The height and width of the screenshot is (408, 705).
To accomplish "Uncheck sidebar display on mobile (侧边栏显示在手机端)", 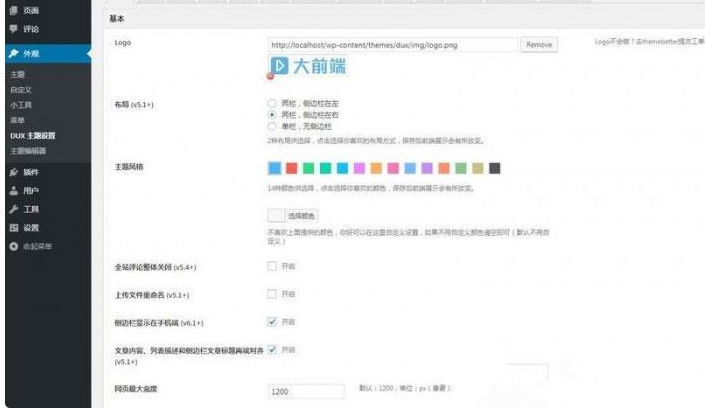I will (272, 322).
